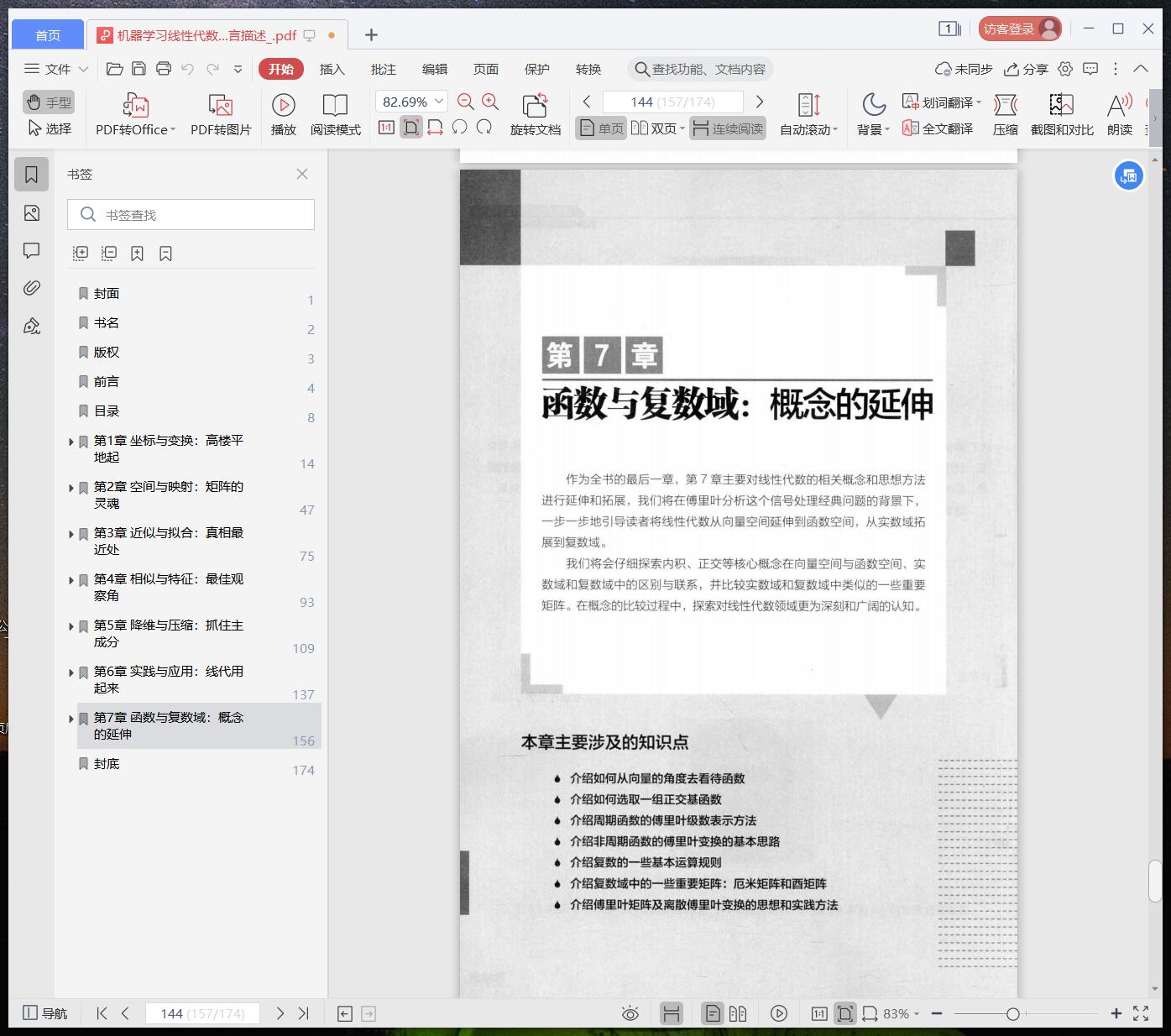The height and width of the screenshot is (1036, 1171).
Task: Open the 页面 tab
Action: pyautogui.click(x=486, y=69)
